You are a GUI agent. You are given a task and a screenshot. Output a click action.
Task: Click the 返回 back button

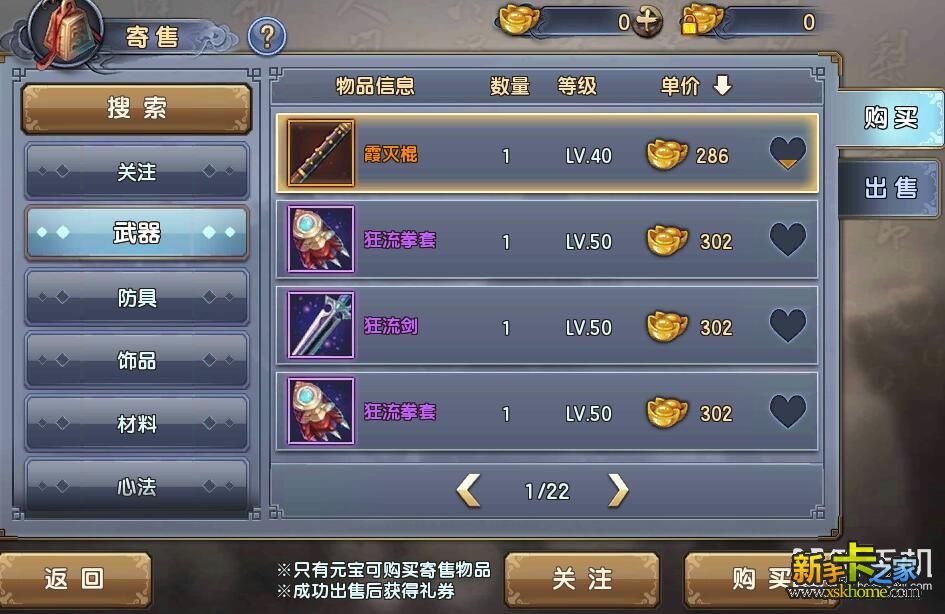pyautogui.click(x=75, y=578)
